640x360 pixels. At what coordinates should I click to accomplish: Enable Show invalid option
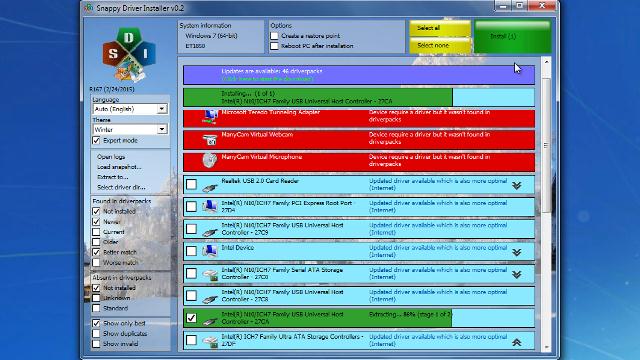(x=96, y=344)
